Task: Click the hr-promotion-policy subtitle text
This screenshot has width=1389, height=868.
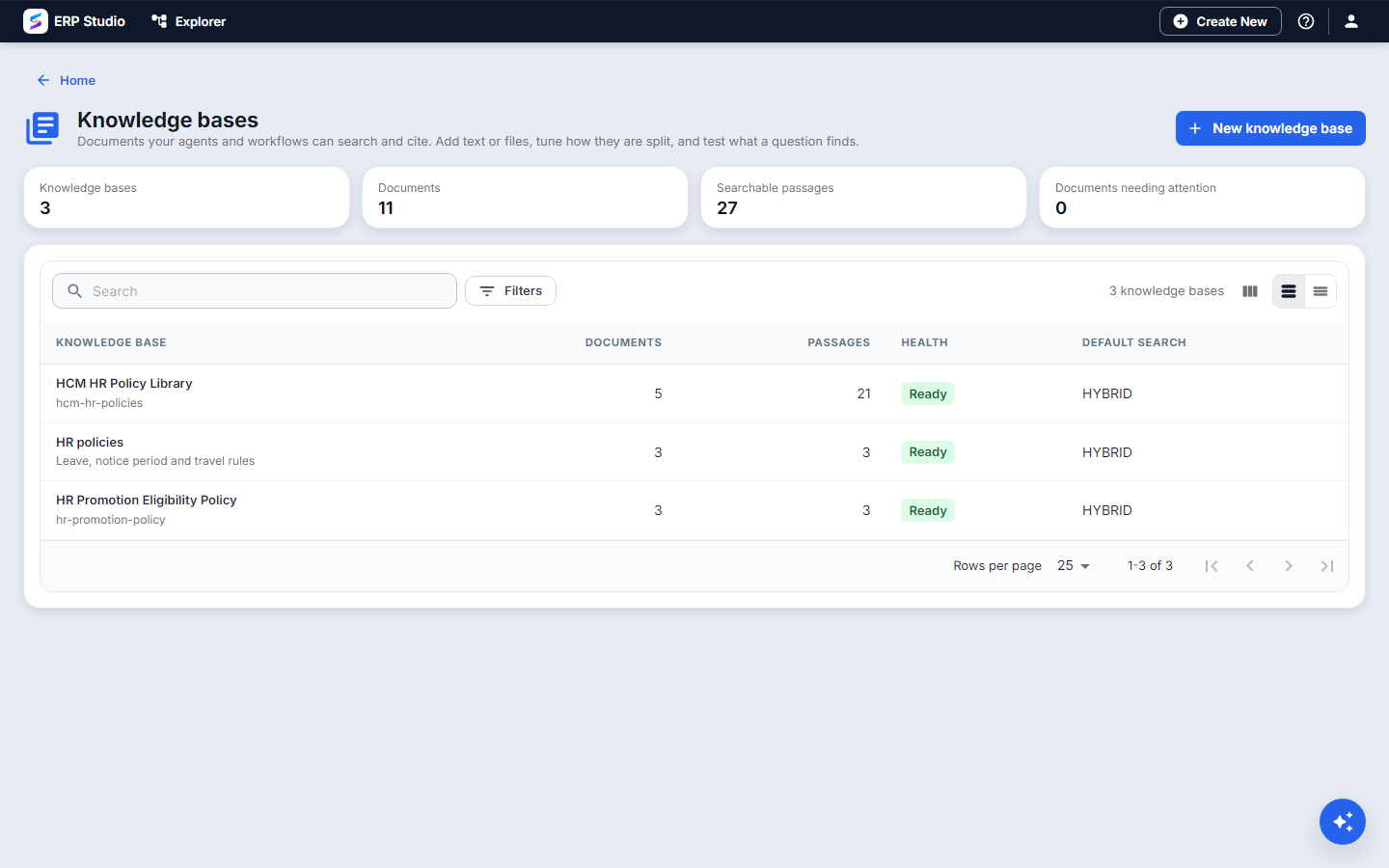Action: [111, 520]
